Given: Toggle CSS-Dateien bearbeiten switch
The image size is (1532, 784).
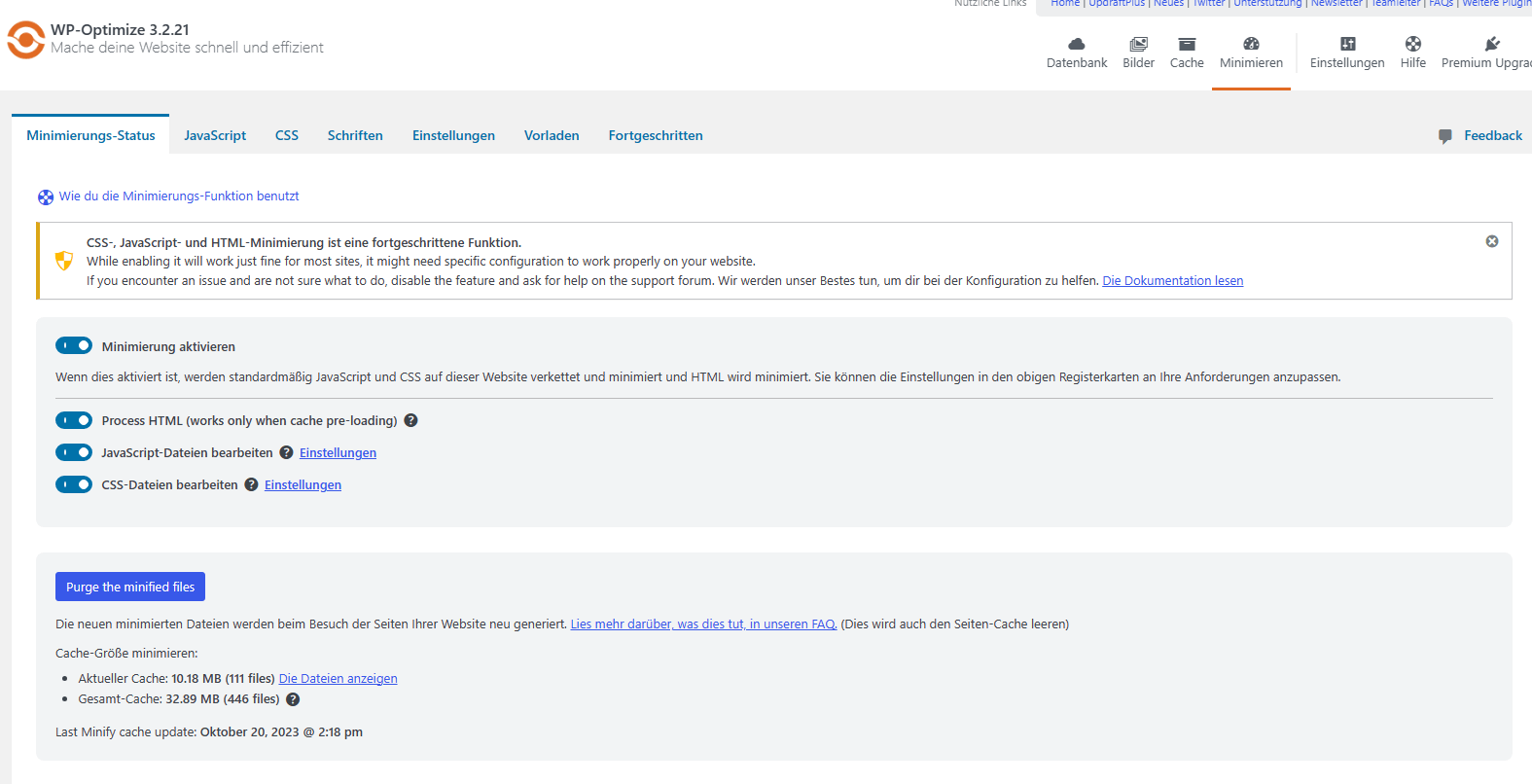Looking at the screenshot, I should tap(74, 484).
